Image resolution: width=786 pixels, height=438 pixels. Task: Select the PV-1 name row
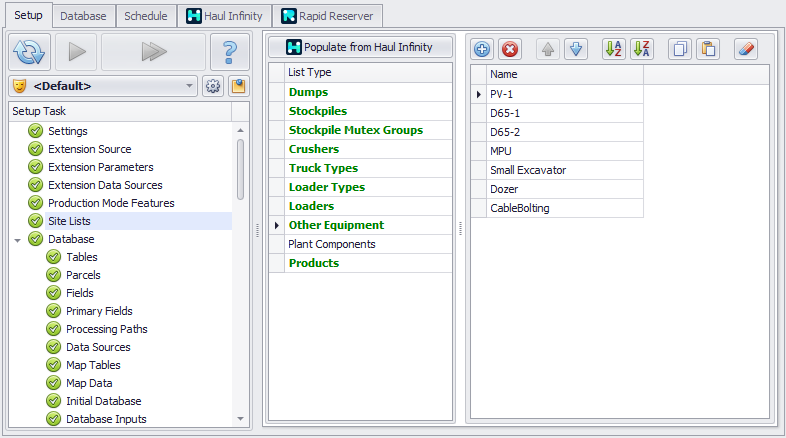point(564,94)
